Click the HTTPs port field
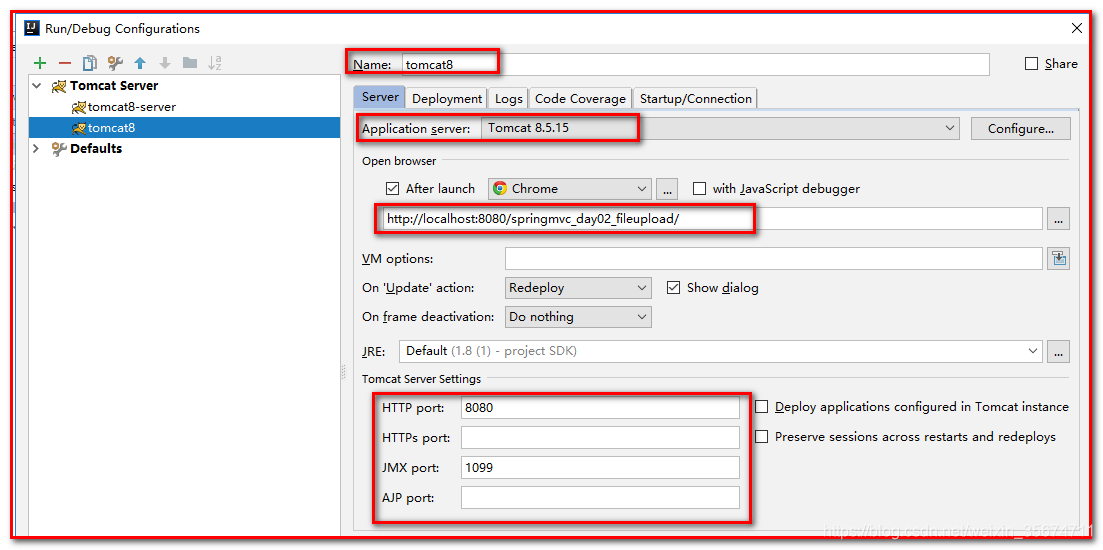Image resolution: width=1103 pixels, height=550 pixels. 600,437
